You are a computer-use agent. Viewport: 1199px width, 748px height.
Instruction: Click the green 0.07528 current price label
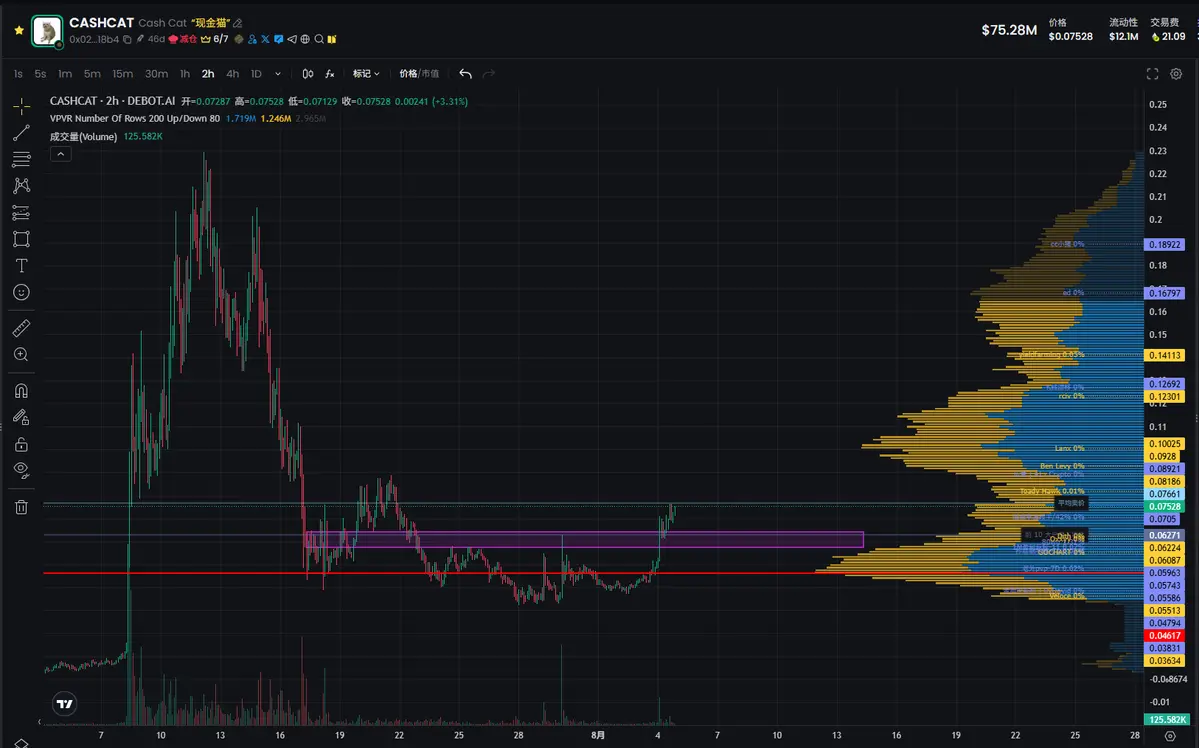pyautogui.click(x=1165, y=506)
